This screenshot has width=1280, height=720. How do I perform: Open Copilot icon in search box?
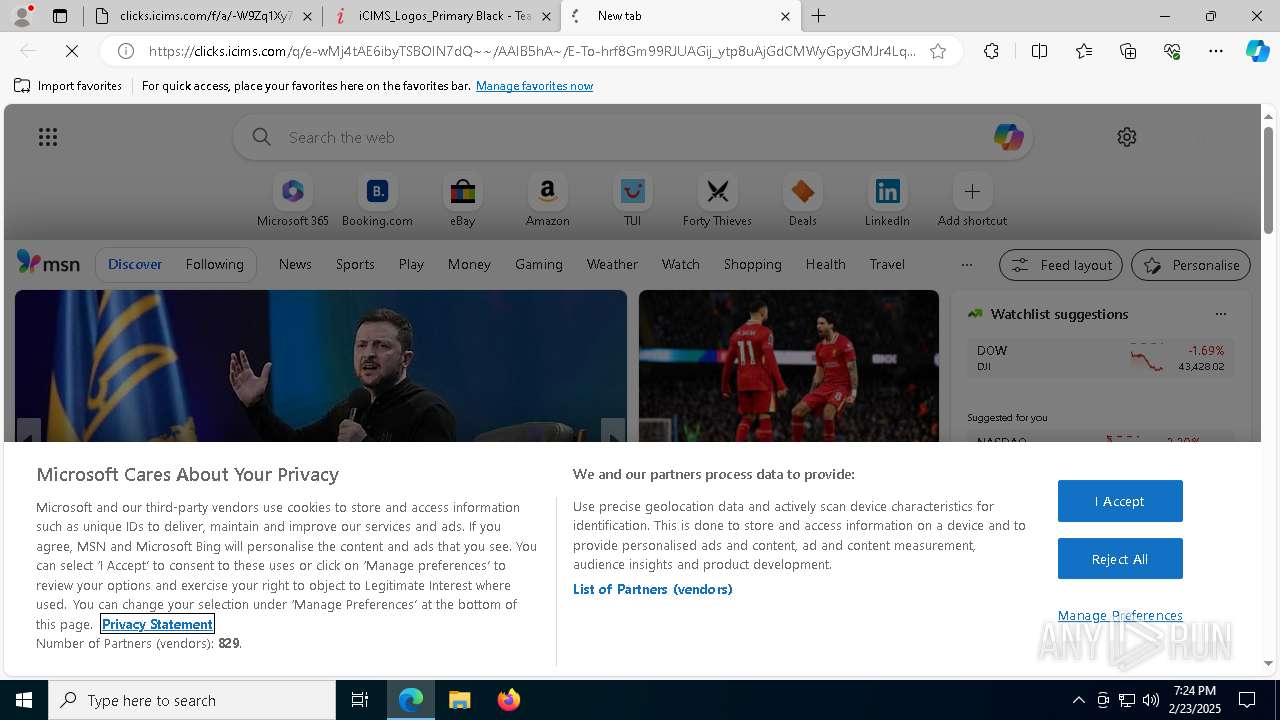pyautogui.click(x=1008, y=137)
